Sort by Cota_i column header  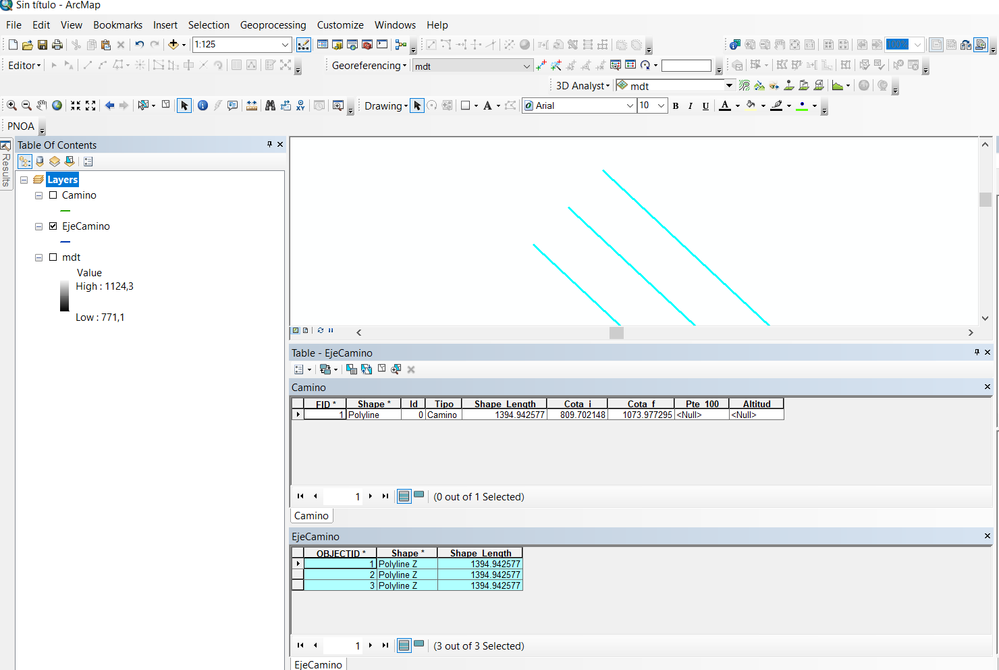coord(577,404)
